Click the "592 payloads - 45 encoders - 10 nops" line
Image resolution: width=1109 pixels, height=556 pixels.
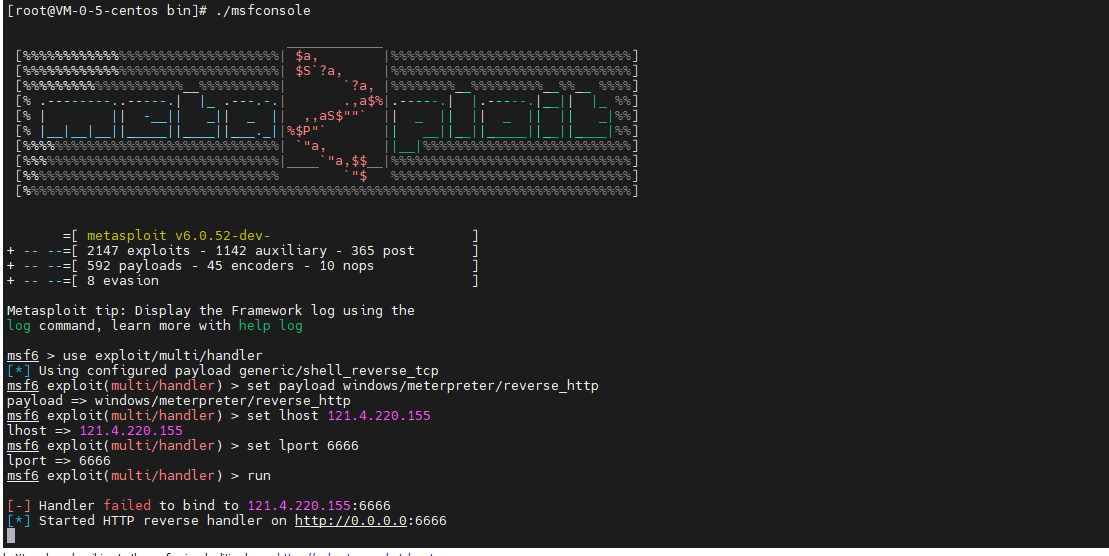click(231, 266)
